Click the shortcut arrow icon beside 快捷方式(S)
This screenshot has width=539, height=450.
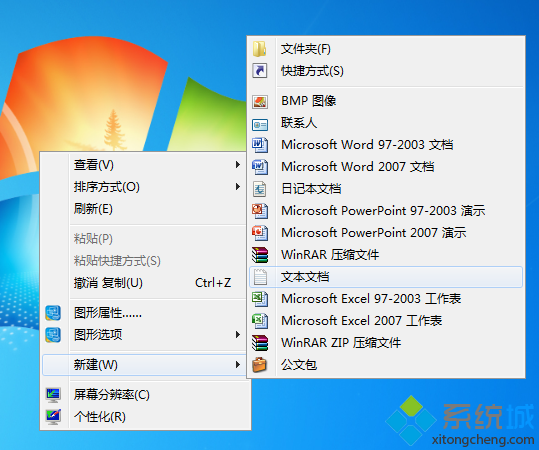(x=260, y=71)
